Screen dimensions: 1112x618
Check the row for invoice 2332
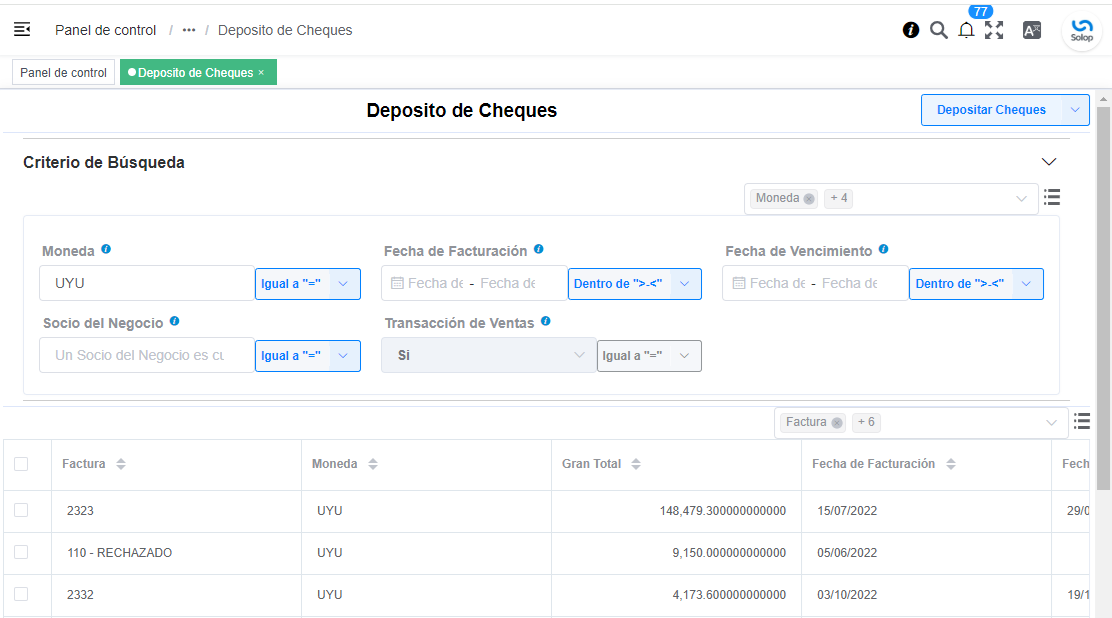pyautogui.click(x=21, y=594)
